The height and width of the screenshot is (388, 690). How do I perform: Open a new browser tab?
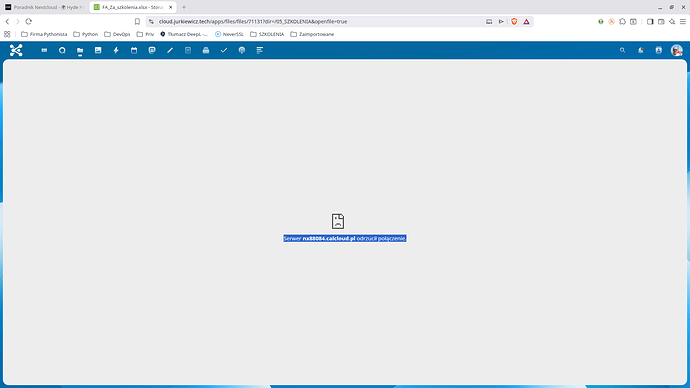[x=184, y=7]
